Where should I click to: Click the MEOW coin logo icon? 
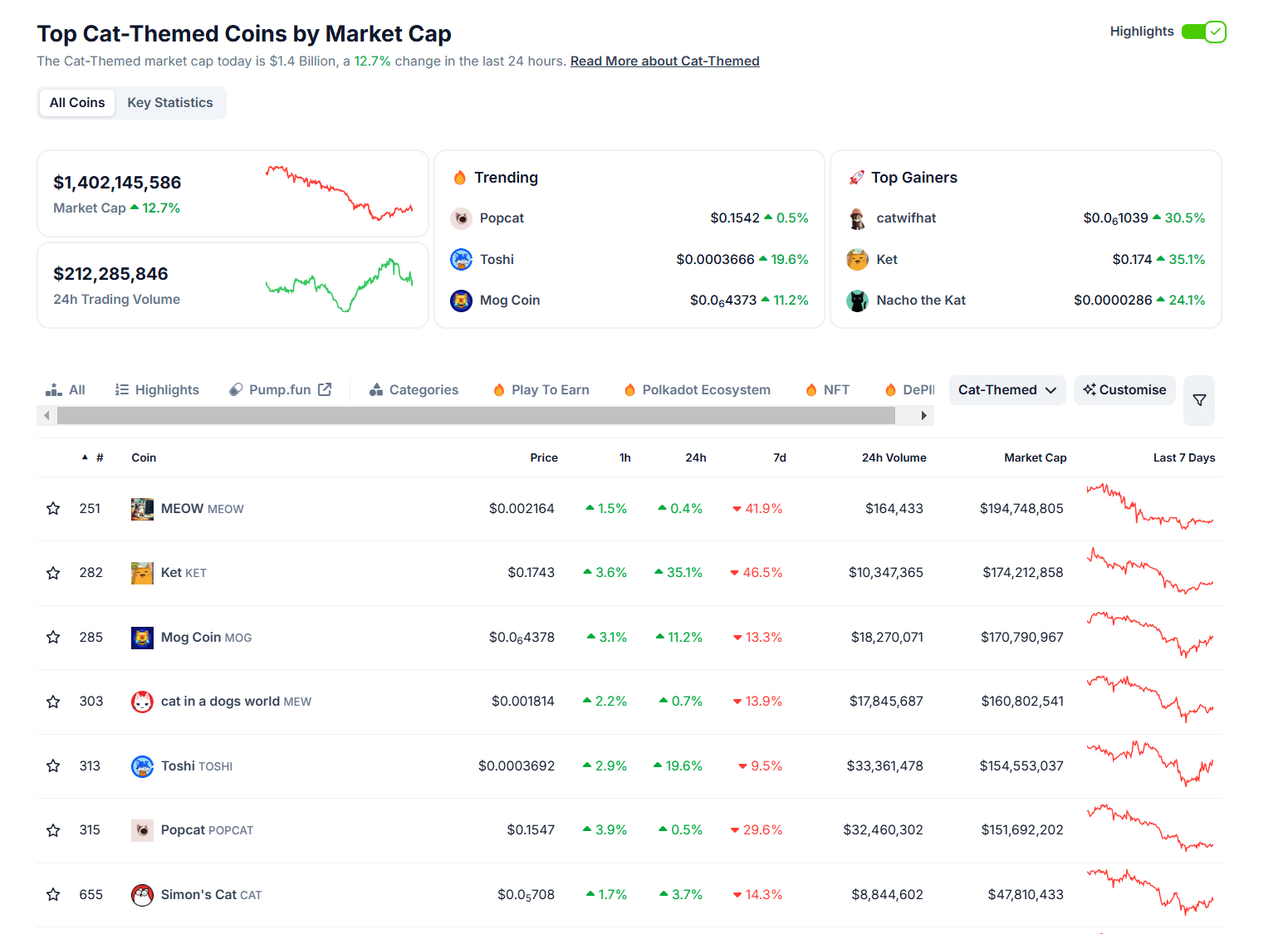click(142, 509)
